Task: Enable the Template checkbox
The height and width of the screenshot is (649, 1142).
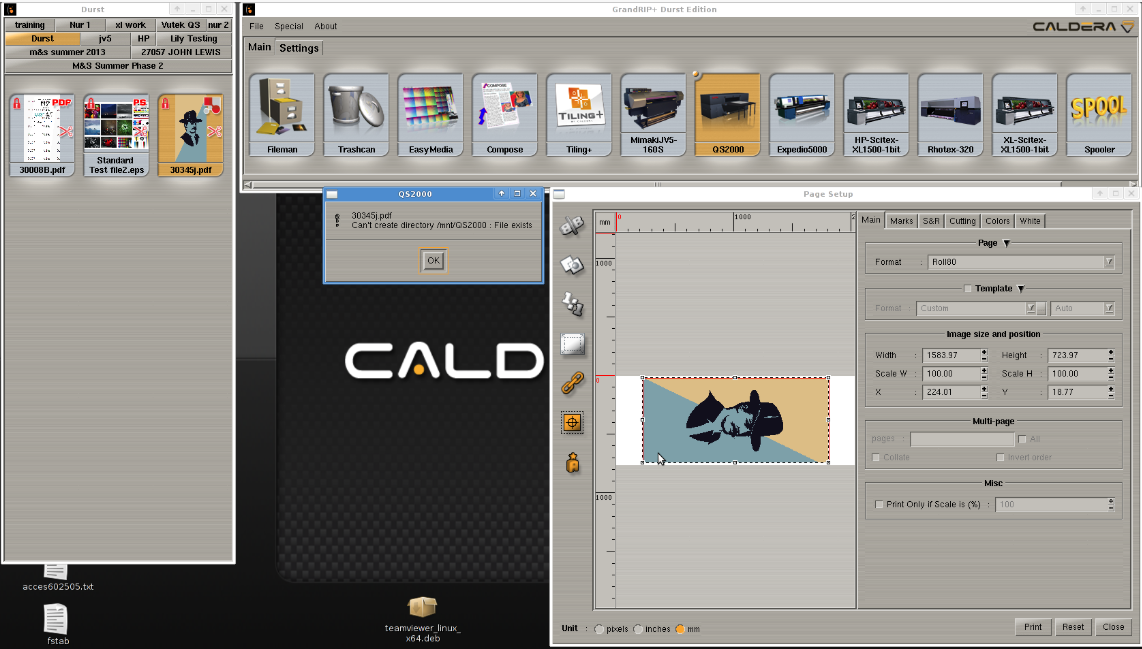Action: pos(968,289)
